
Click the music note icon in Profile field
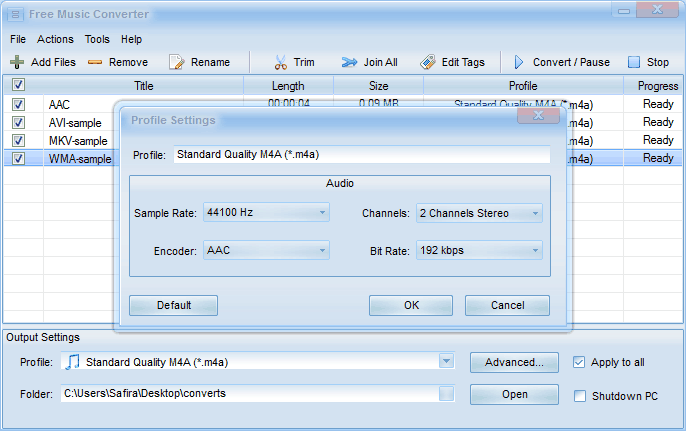[x=73, y=362]
